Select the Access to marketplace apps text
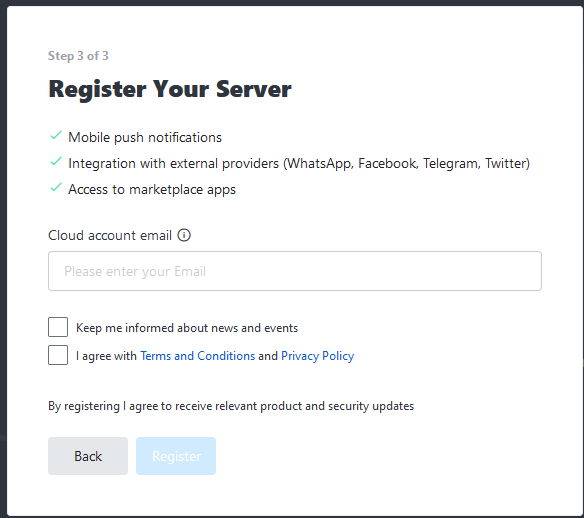 coord(152,190)
